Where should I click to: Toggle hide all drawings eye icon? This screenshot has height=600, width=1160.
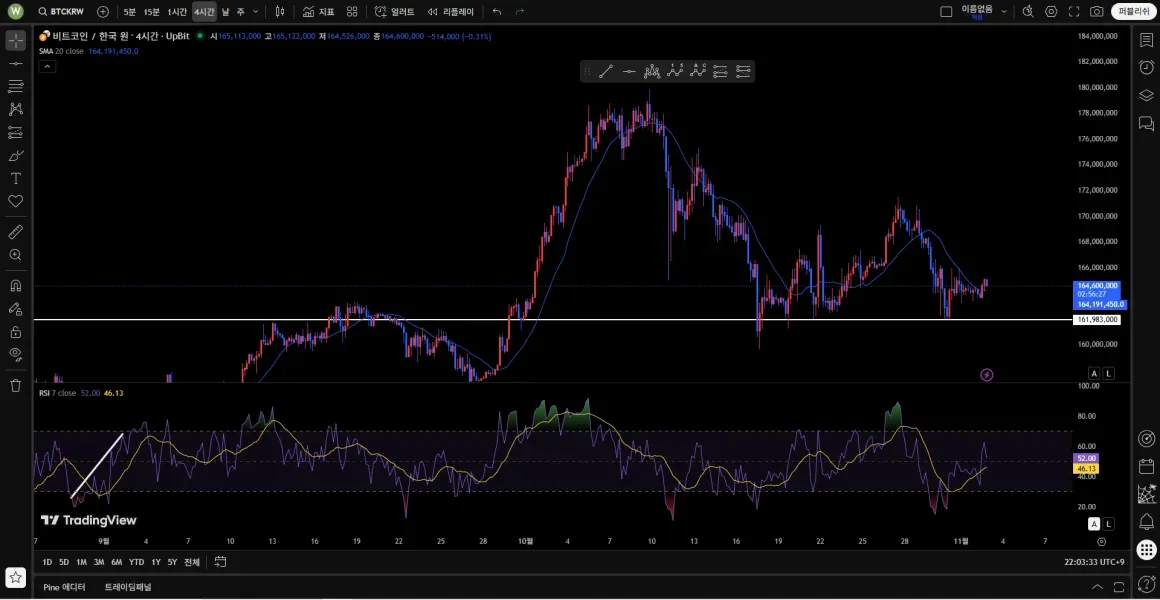[15, 354]
